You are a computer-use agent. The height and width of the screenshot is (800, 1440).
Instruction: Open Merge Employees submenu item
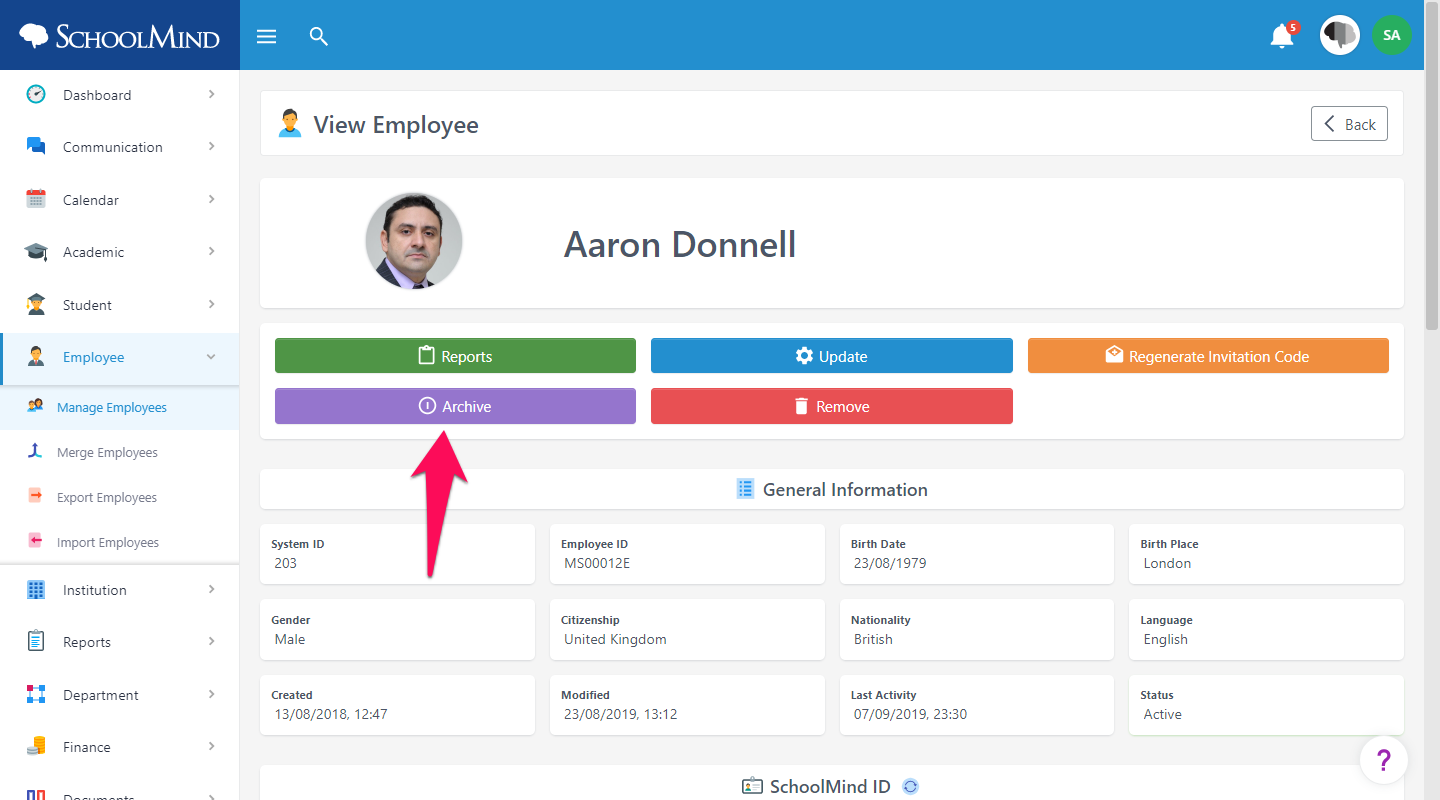coord(120,452)
